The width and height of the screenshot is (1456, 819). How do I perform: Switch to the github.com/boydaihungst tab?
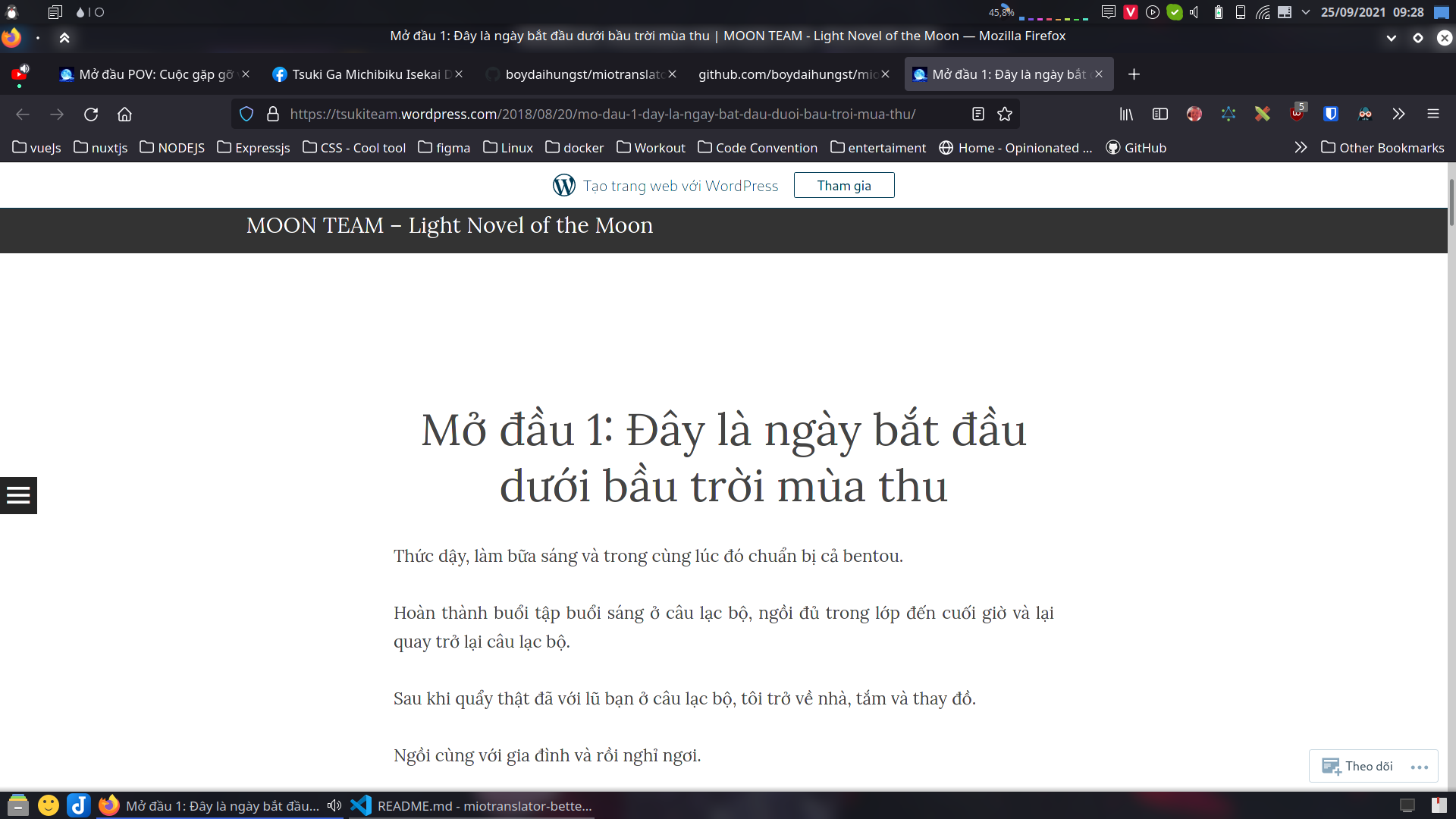789,74
